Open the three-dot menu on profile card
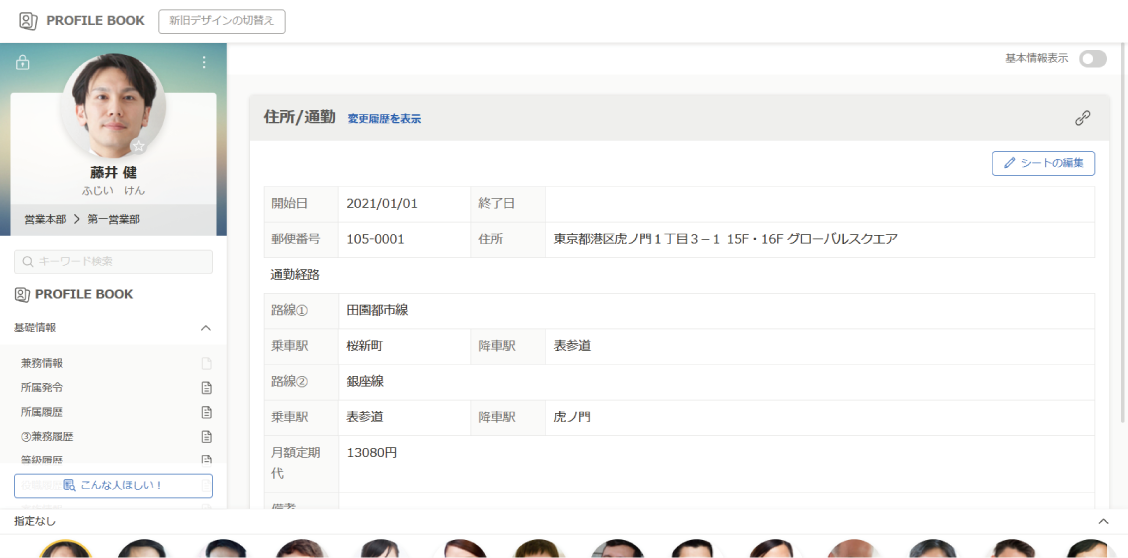Screen dimensions: 1128x558 pyautogui.click(x=204, y=63)
